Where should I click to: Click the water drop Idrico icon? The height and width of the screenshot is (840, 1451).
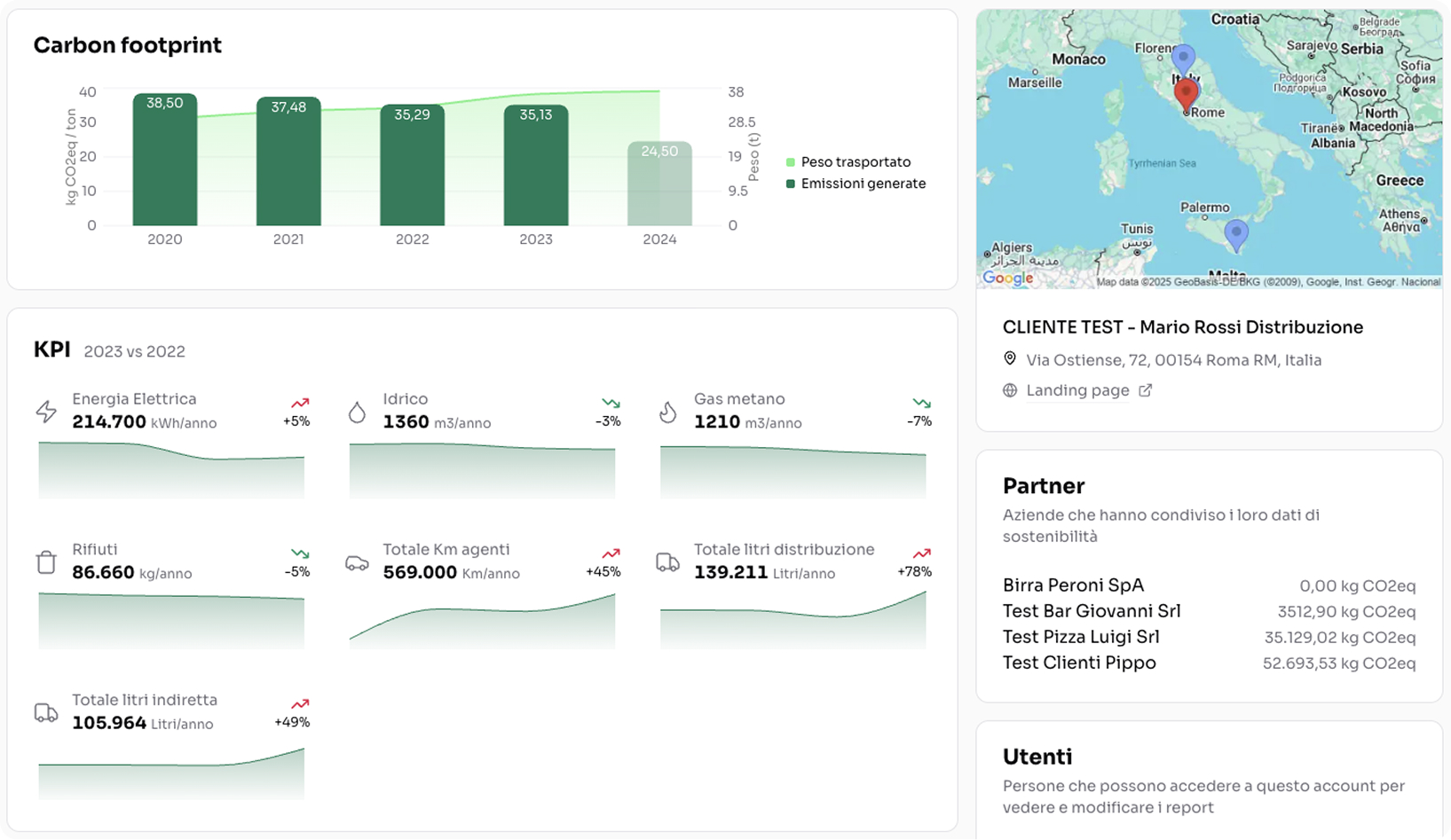(x=357, y=412)
